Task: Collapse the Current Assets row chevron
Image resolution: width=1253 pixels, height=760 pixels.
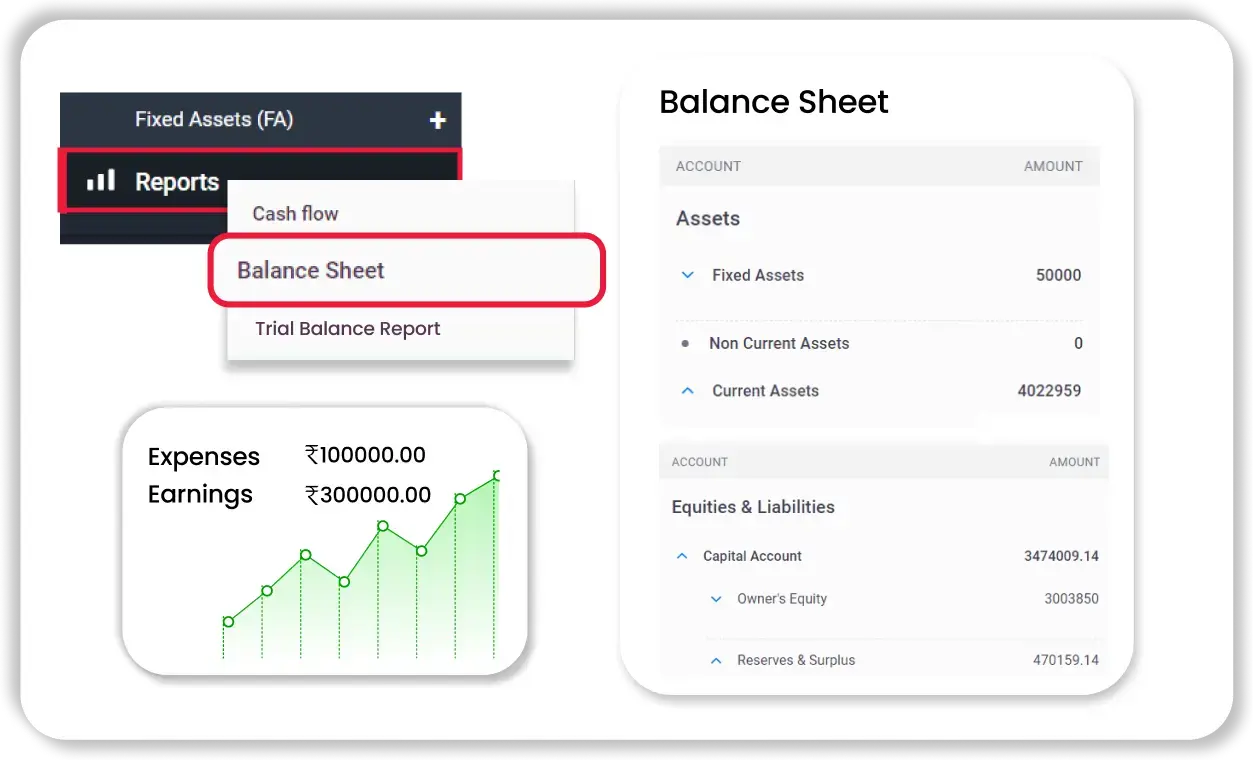Action: 687,391
